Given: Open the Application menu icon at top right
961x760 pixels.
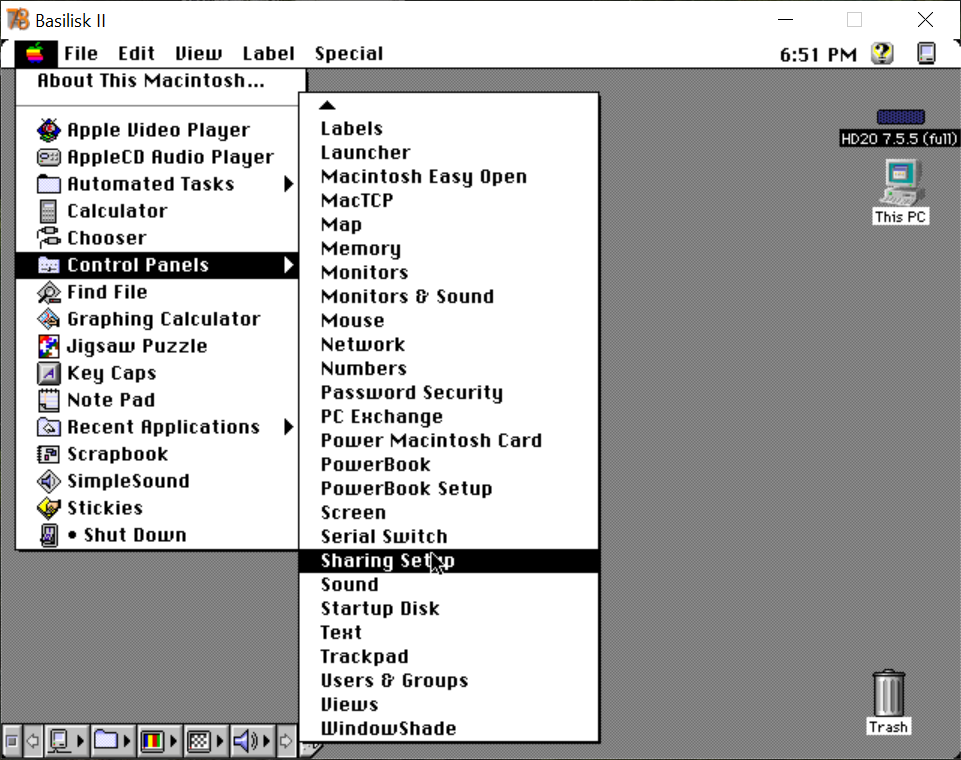Looking at the screenshot, I should 926,54.
